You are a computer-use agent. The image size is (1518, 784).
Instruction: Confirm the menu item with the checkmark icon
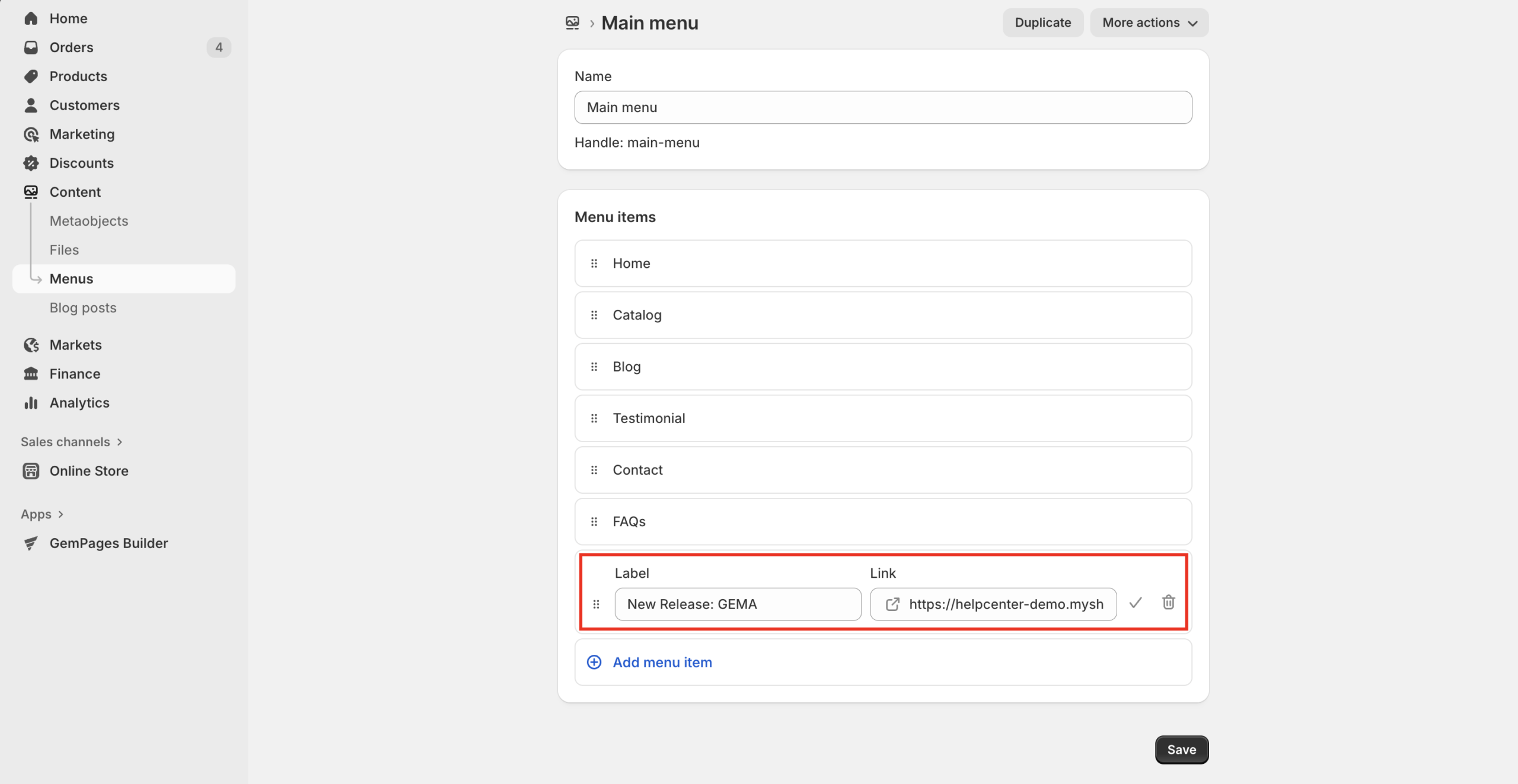1135,603
